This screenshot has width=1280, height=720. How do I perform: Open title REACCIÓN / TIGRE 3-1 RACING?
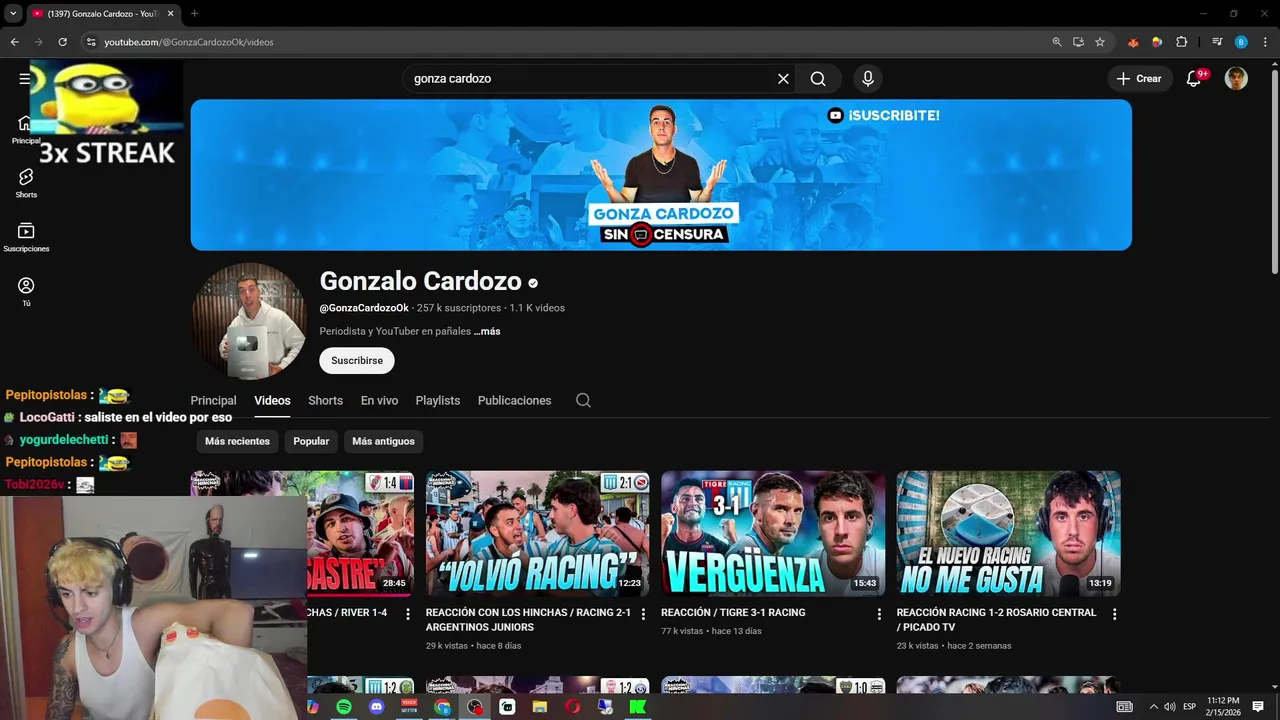coord(733,612)
